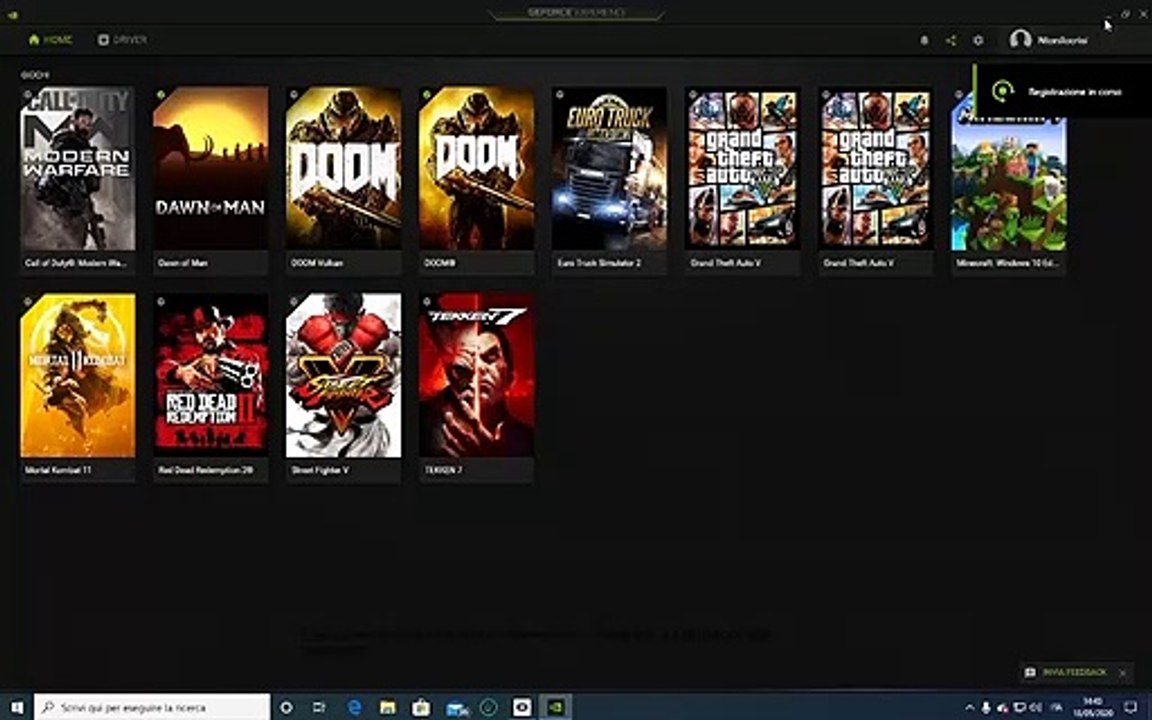Viewport: 1152px width, 720px height.
Task: Open the TEKKEN 7 game tile
Action: pos(477,388)
